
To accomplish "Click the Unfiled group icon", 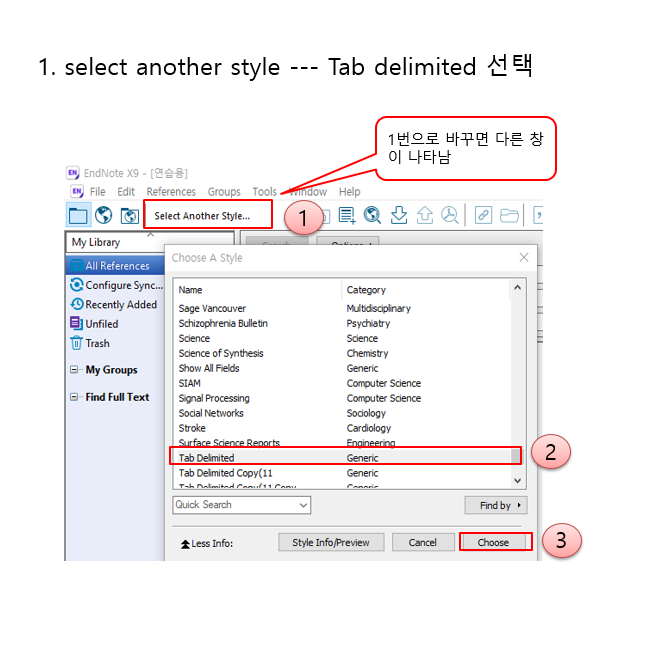I will [76, 323].
